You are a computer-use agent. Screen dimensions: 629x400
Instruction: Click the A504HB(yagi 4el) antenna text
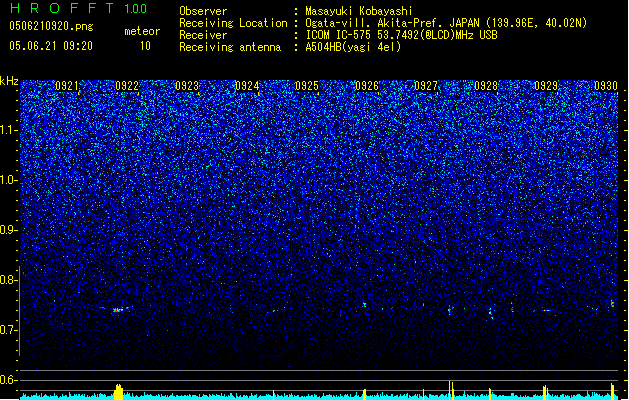(353, 47)
